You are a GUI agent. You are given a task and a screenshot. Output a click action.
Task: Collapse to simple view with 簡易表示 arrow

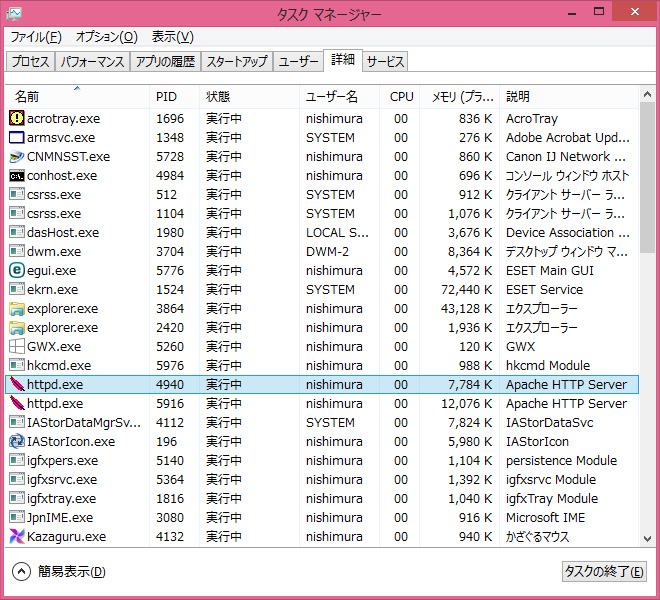tap(22, 571)
